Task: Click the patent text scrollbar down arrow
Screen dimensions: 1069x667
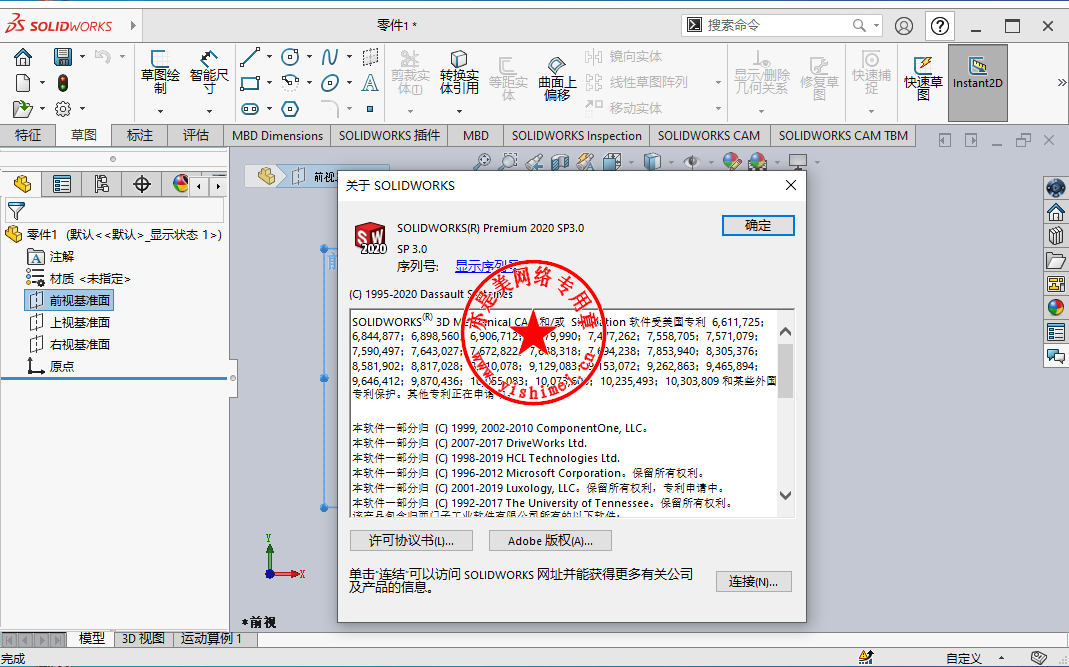Action: pyautogui.click(x=785, y=496)
